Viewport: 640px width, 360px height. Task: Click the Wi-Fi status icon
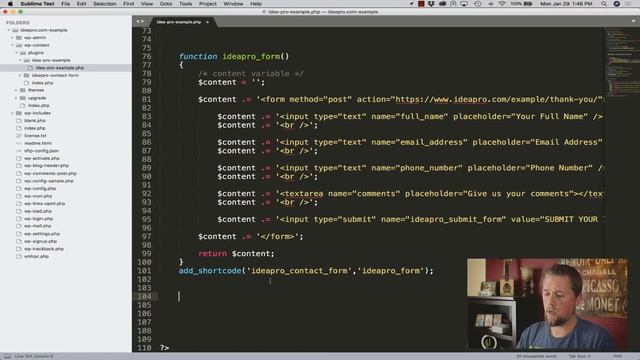coord(502,4)
